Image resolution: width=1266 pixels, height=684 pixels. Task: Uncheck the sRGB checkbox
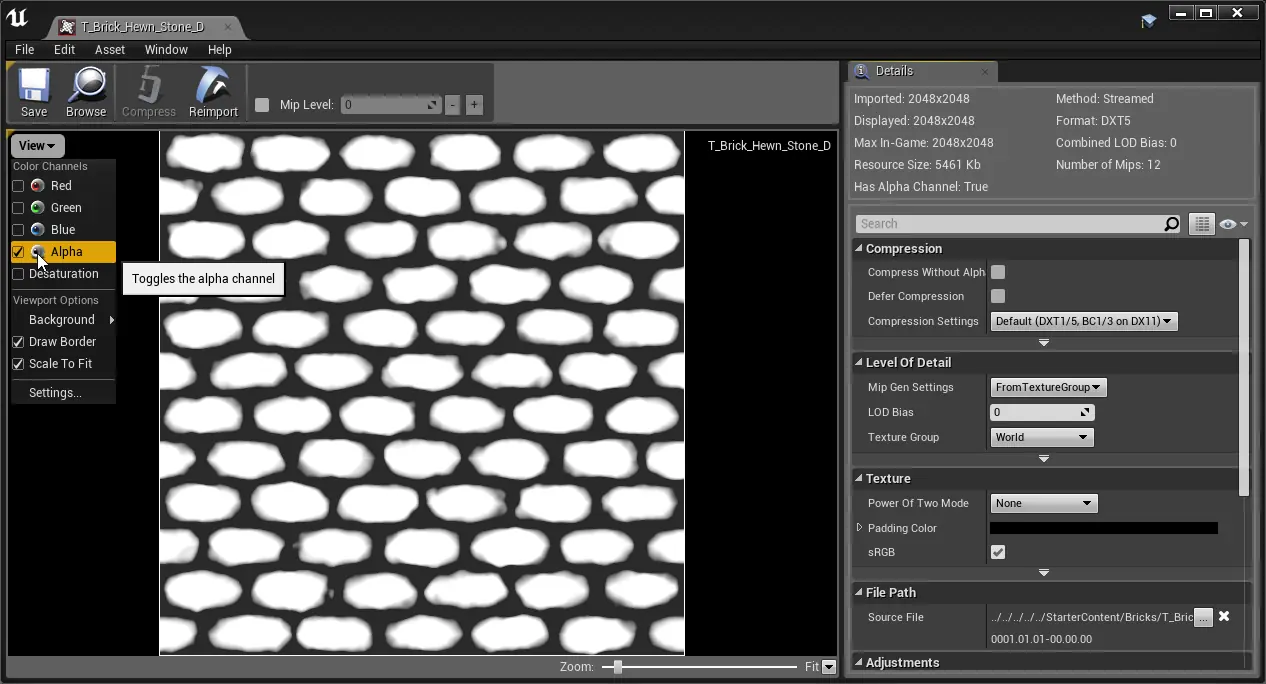click(998, 552)
